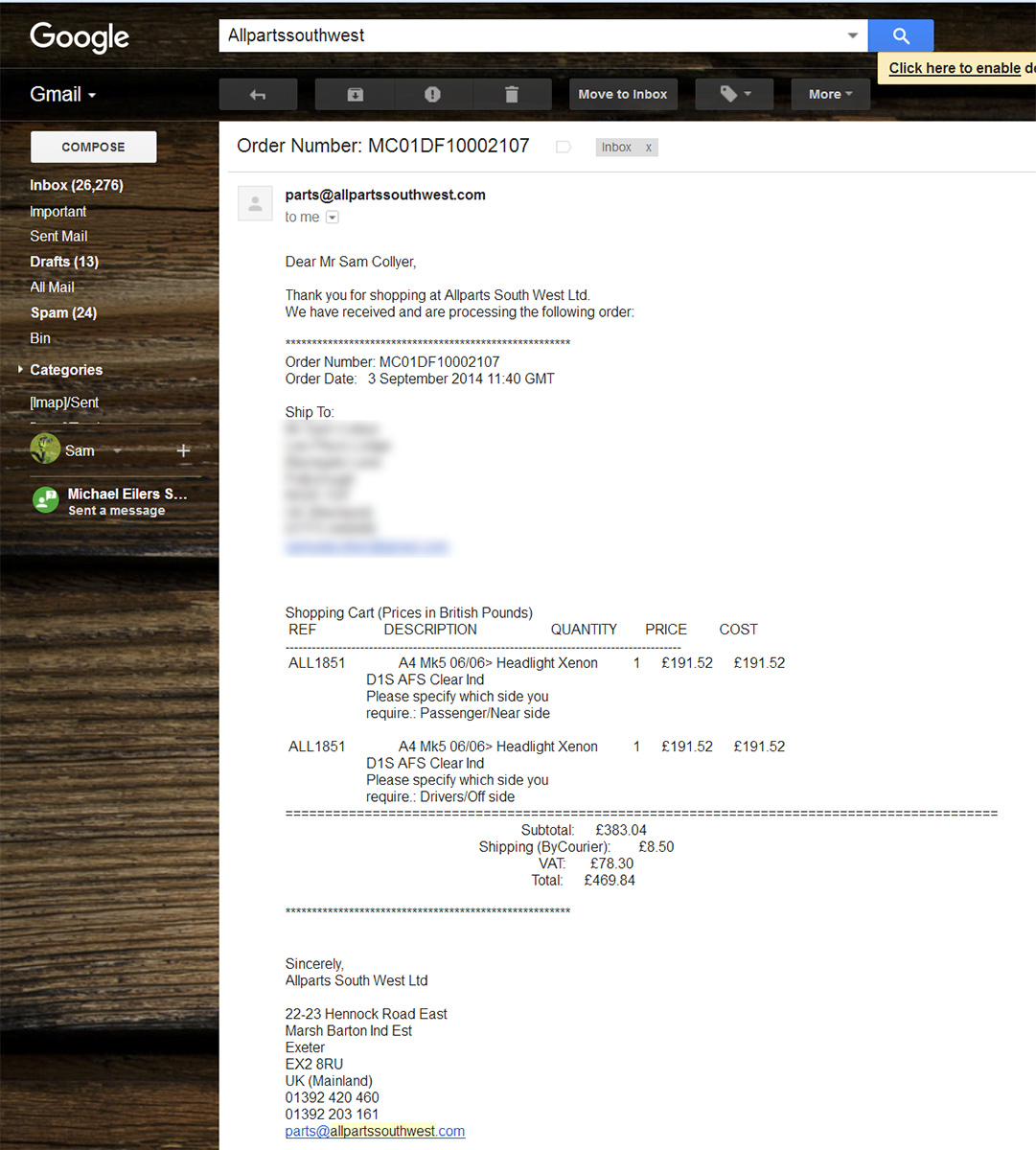Click the back to inbox arrow
1036x1150 pixels.
[258, 95]
